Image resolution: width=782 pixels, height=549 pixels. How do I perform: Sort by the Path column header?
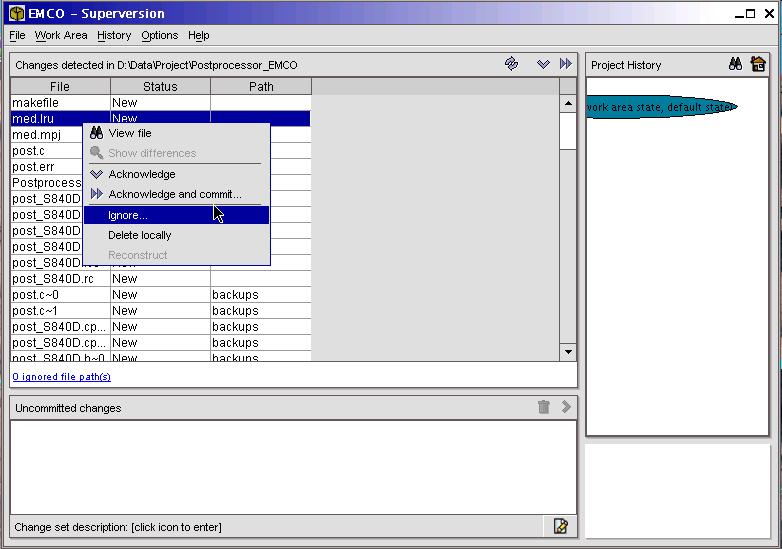pos(261,86)
